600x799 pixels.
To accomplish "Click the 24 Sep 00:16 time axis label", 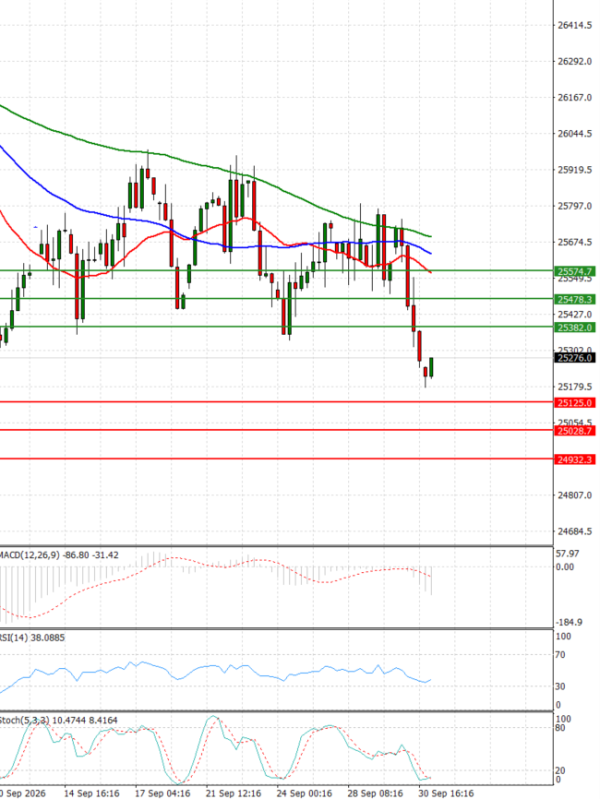I will [x=304, y=793].
